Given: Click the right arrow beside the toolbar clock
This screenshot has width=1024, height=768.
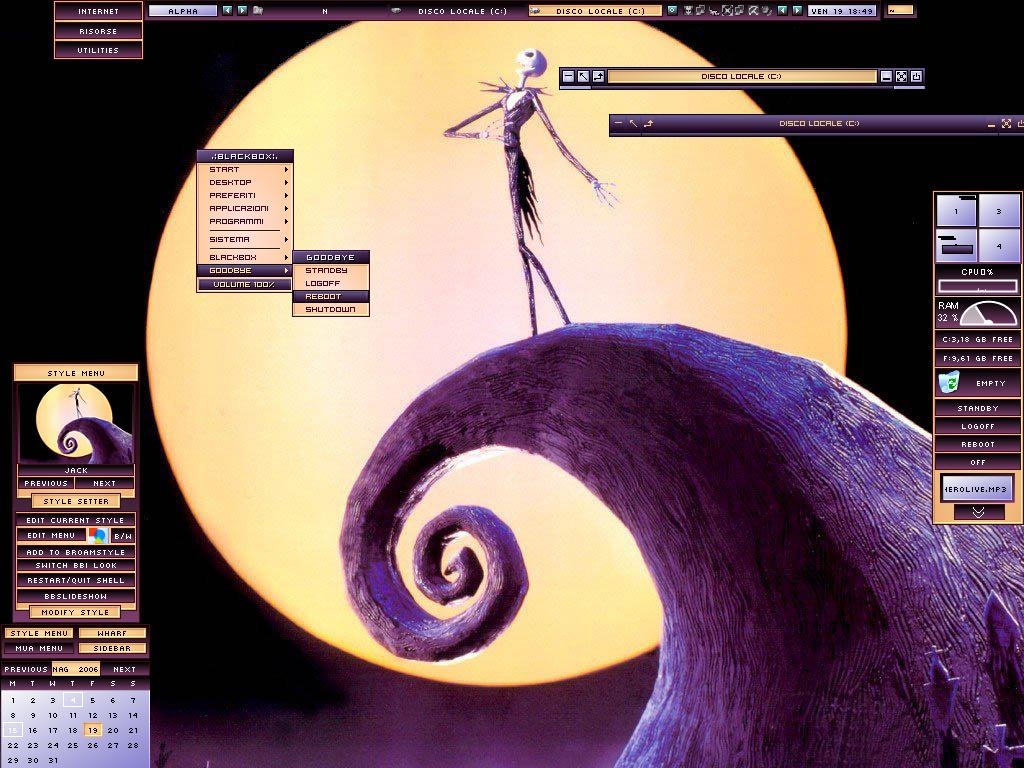Looking at the screenshot, I should 797,10.
